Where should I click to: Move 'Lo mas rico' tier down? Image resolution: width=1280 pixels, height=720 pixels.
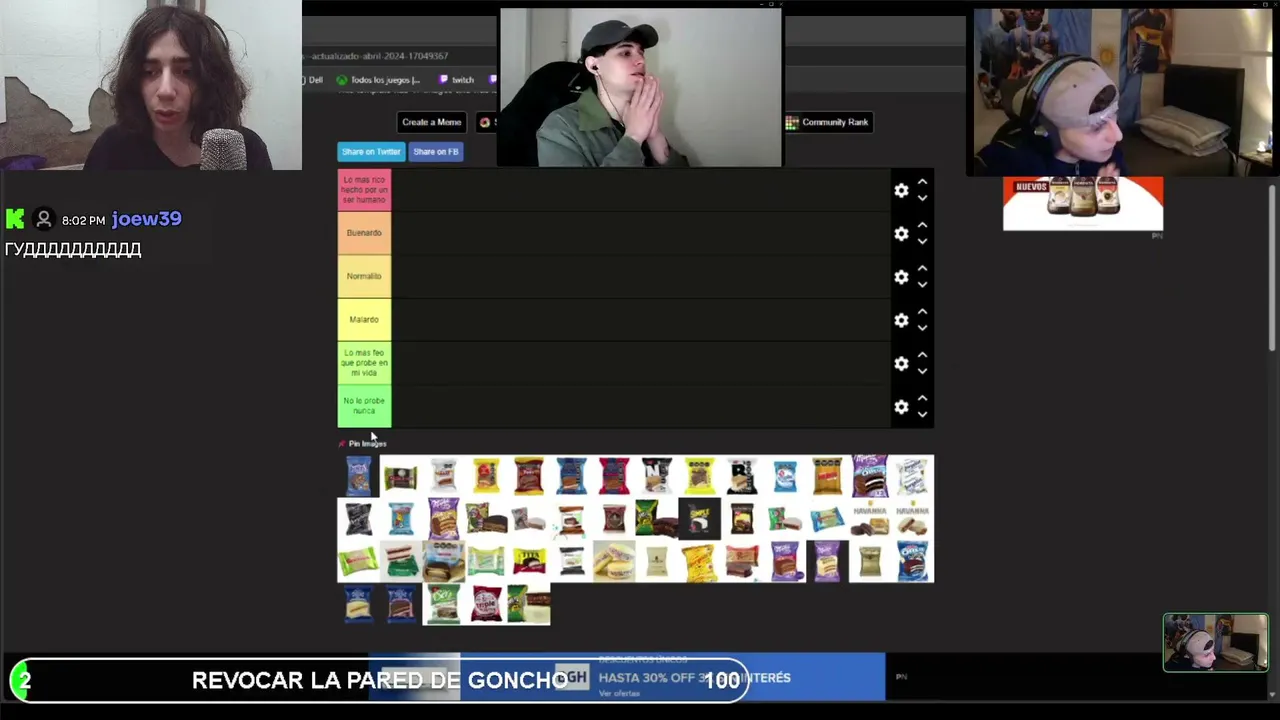[922, 198]
